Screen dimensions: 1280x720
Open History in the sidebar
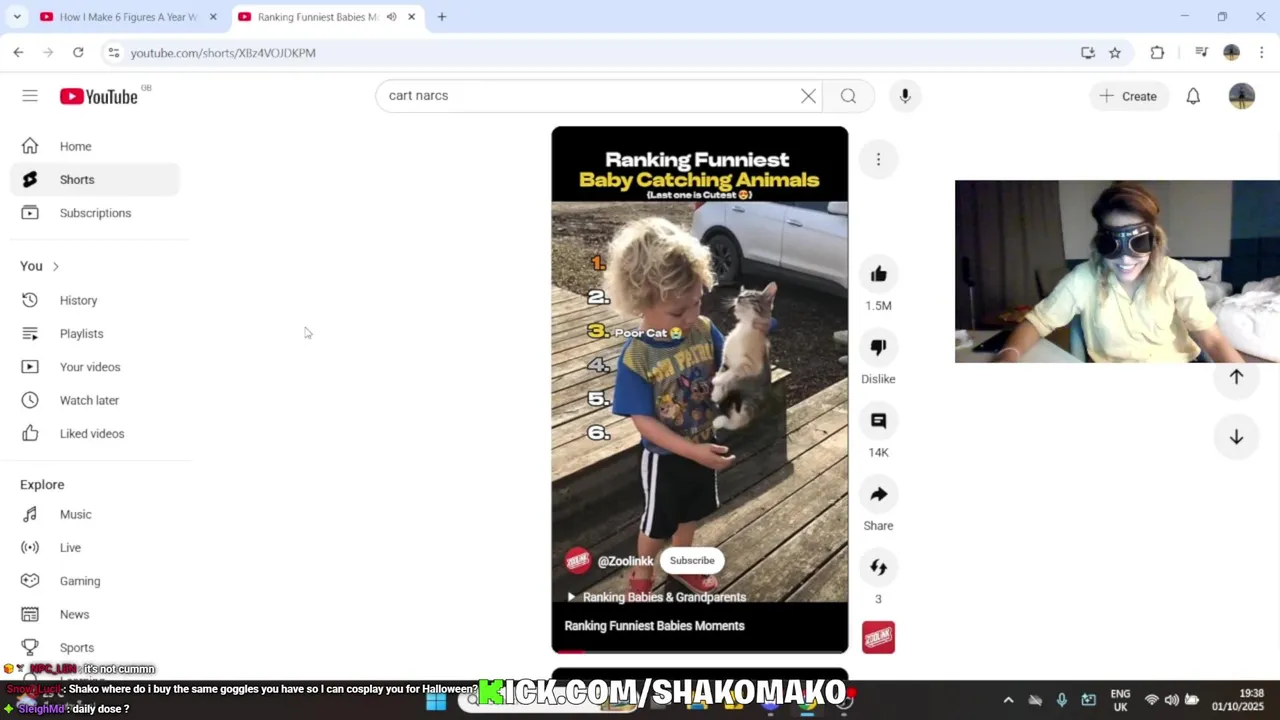95,300
